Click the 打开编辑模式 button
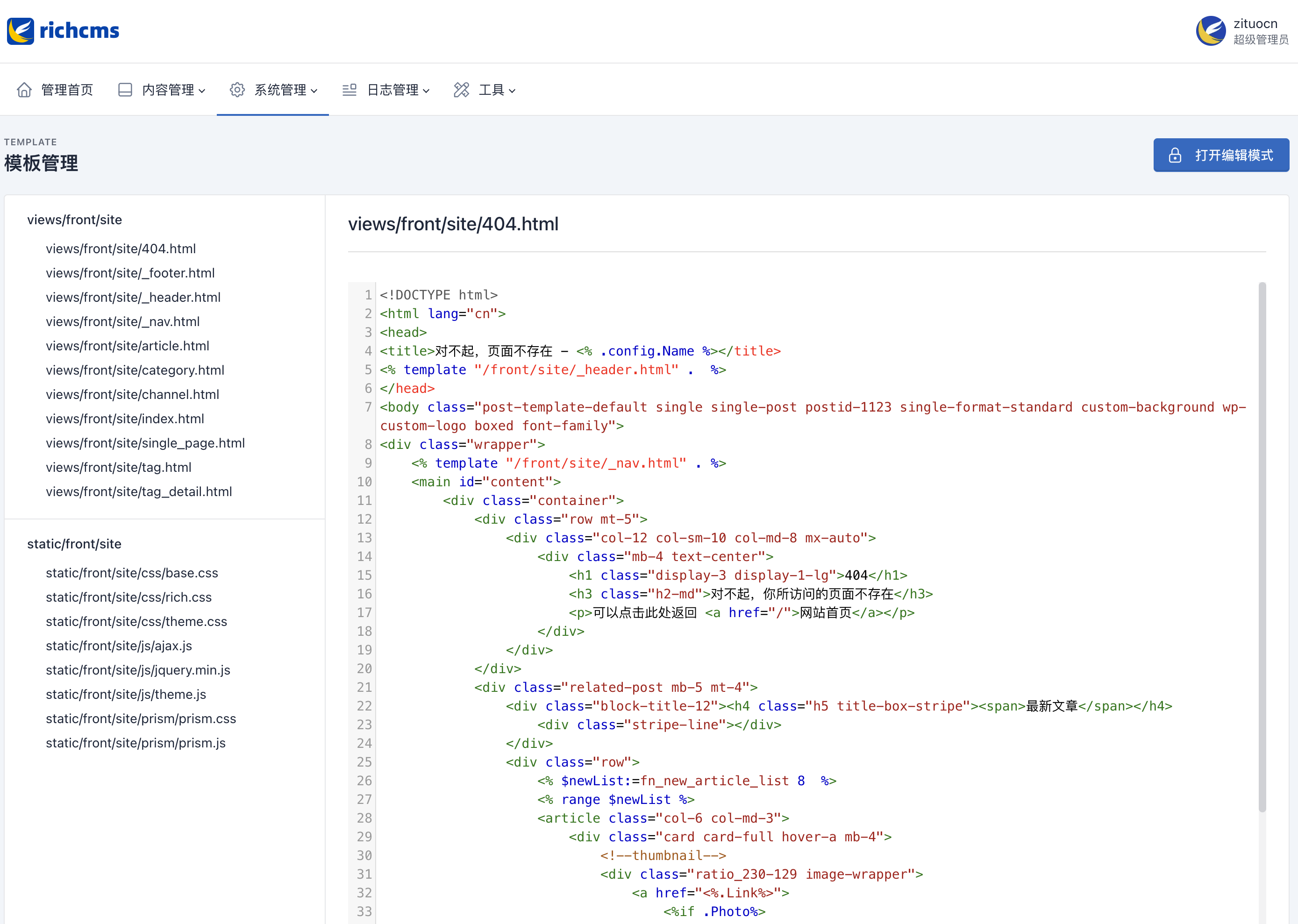The width and height of the screenshot is (1298, 924). tap(1221, 156)
